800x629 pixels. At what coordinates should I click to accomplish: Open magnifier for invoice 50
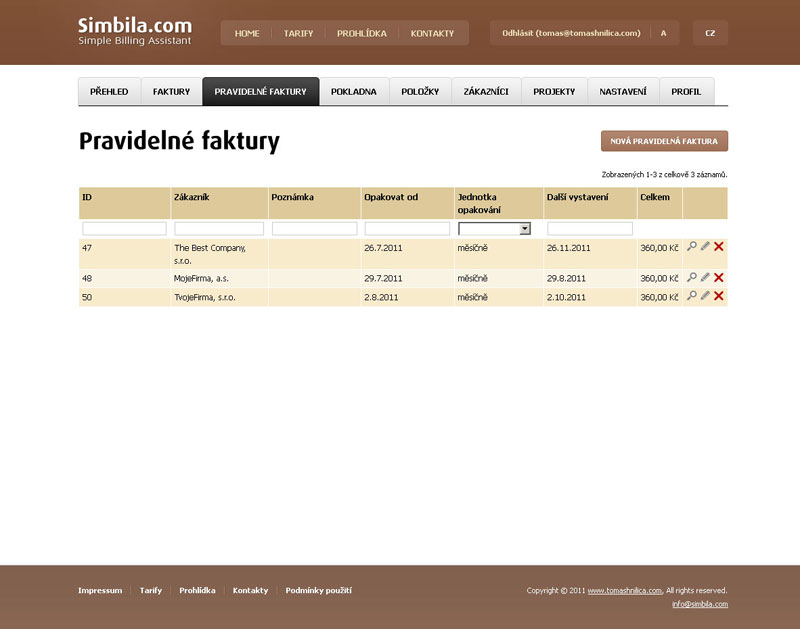pyautogui.click(x=692, y=295)
